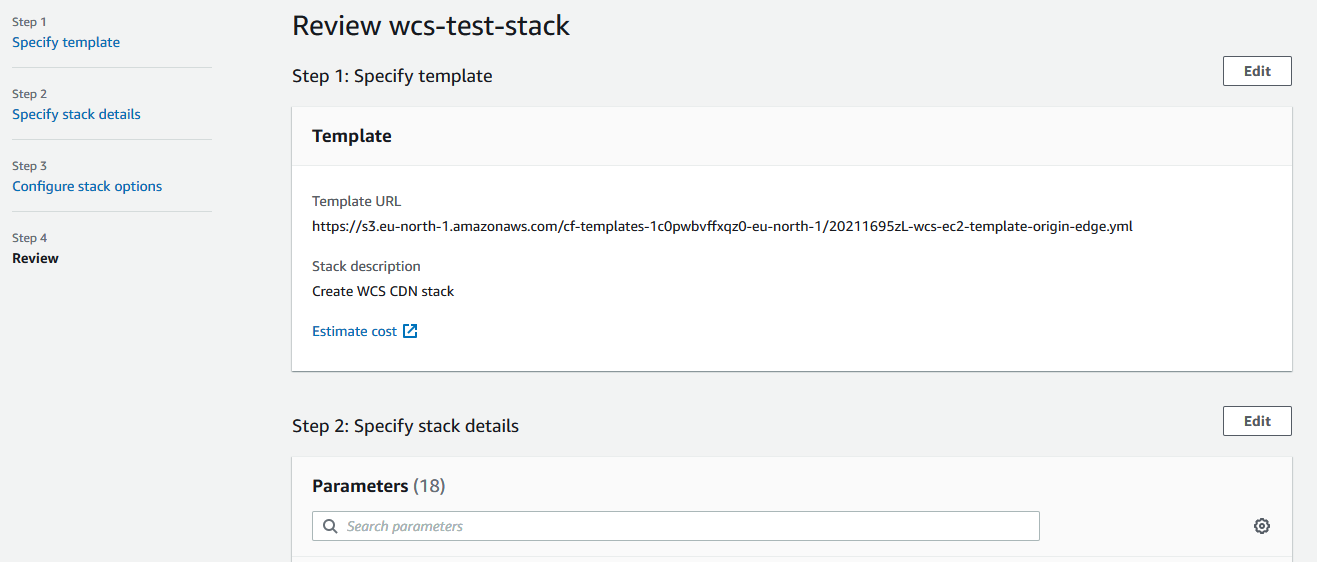This screenshot has height=562, width=1317.
Task: Click the magnifier icon in the parameter search
Action: 330,526
